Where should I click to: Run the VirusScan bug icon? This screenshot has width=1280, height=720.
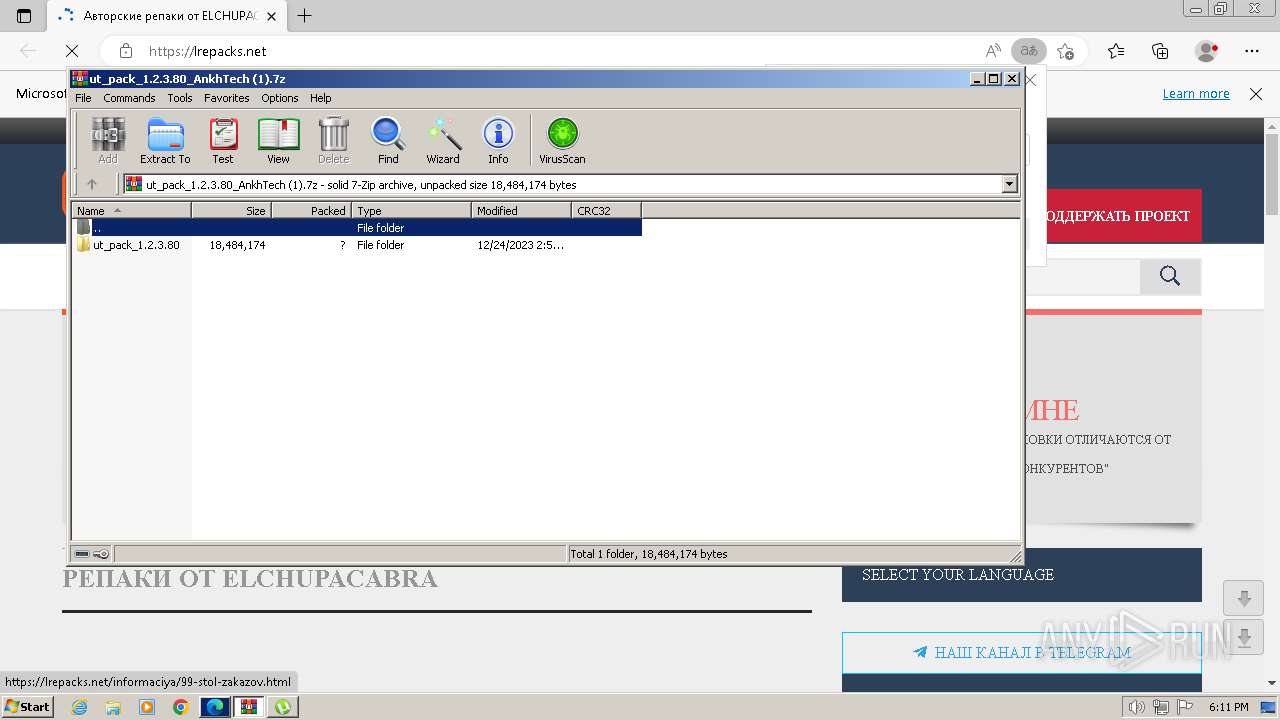coord(562,140)
